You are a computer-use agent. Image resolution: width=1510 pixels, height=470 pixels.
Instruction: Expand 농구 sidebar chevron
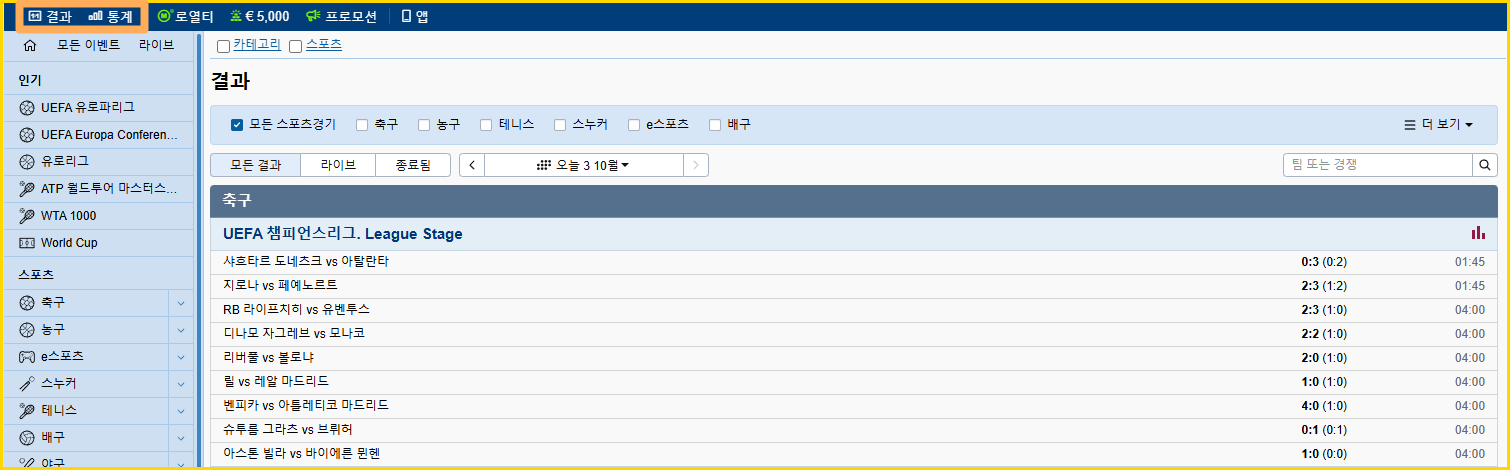coord(181,329)
